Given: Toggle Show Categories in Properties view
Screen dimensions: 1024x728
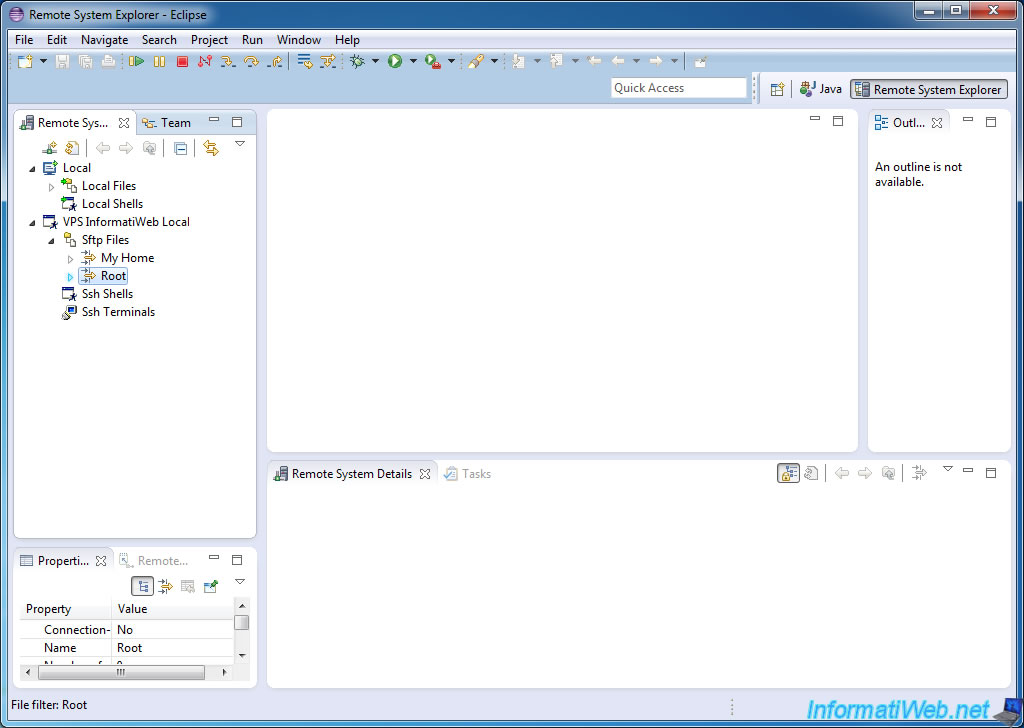Looking at the screenshot, I should pos(143,586).
